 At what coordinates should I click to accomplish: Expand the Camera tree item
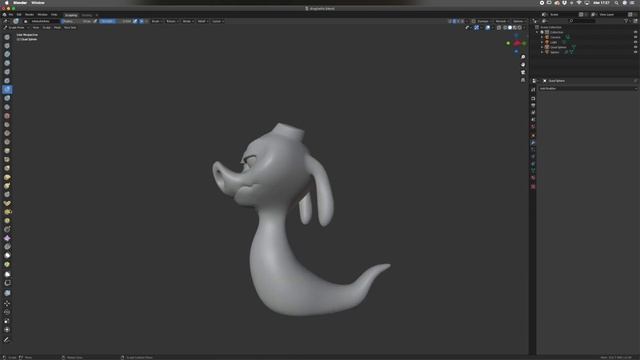542,37
